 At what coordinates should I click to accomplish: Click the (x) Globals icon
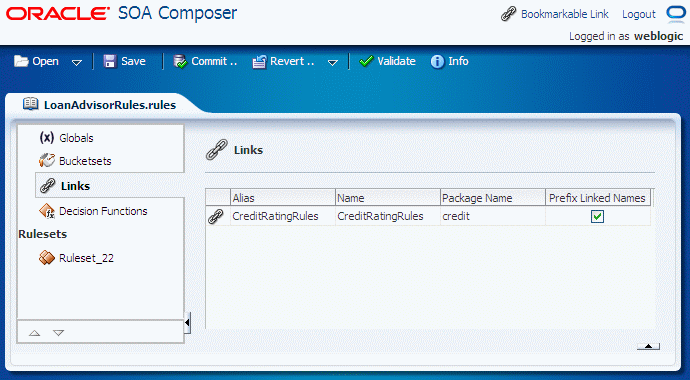47,138
